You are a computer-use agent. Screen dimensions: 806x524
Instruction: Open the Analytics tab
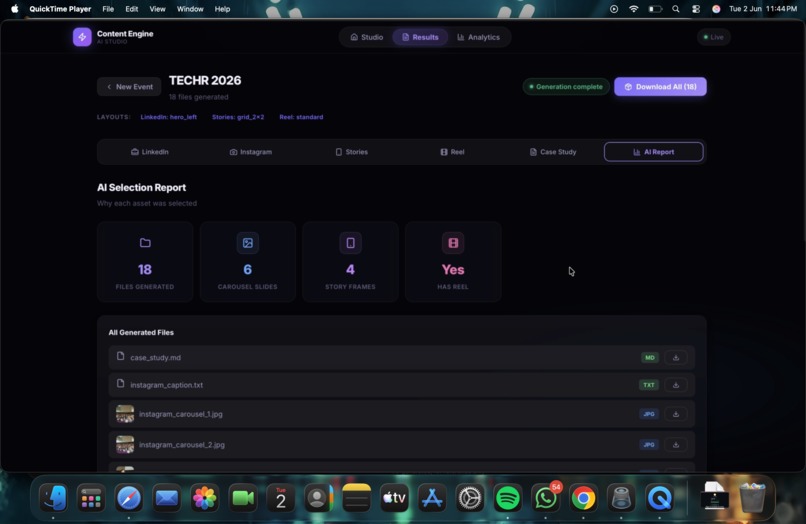pyautogui.click(x=478, y=37)
